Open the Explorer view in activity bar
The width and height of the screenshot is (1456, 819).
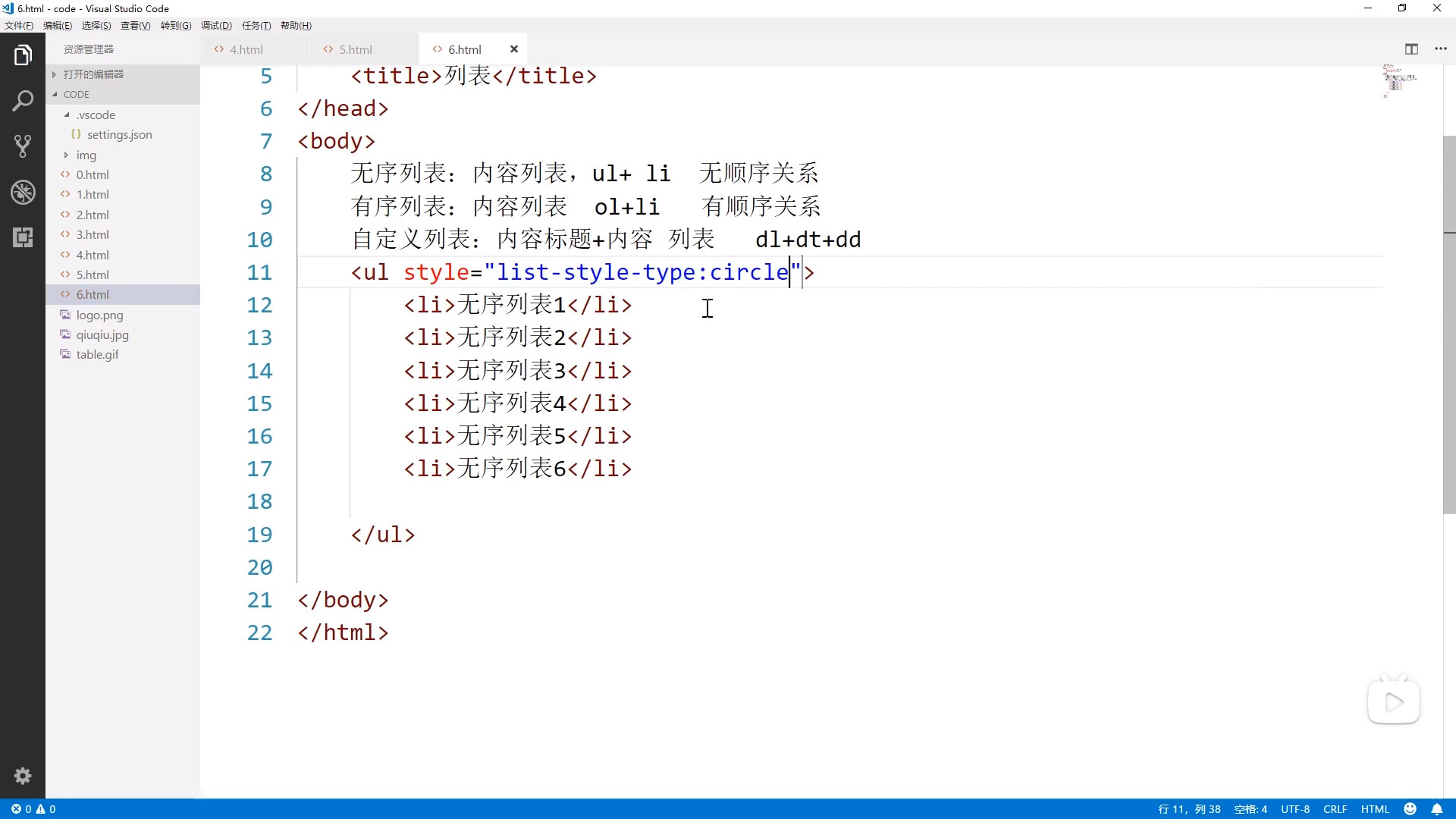pyautogui.click(x=23, y=55)
